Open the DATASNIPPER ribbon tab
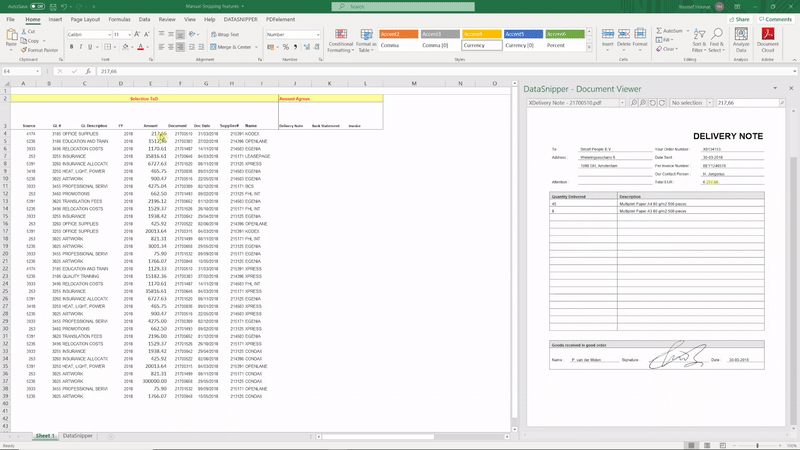 click(238, 19)
